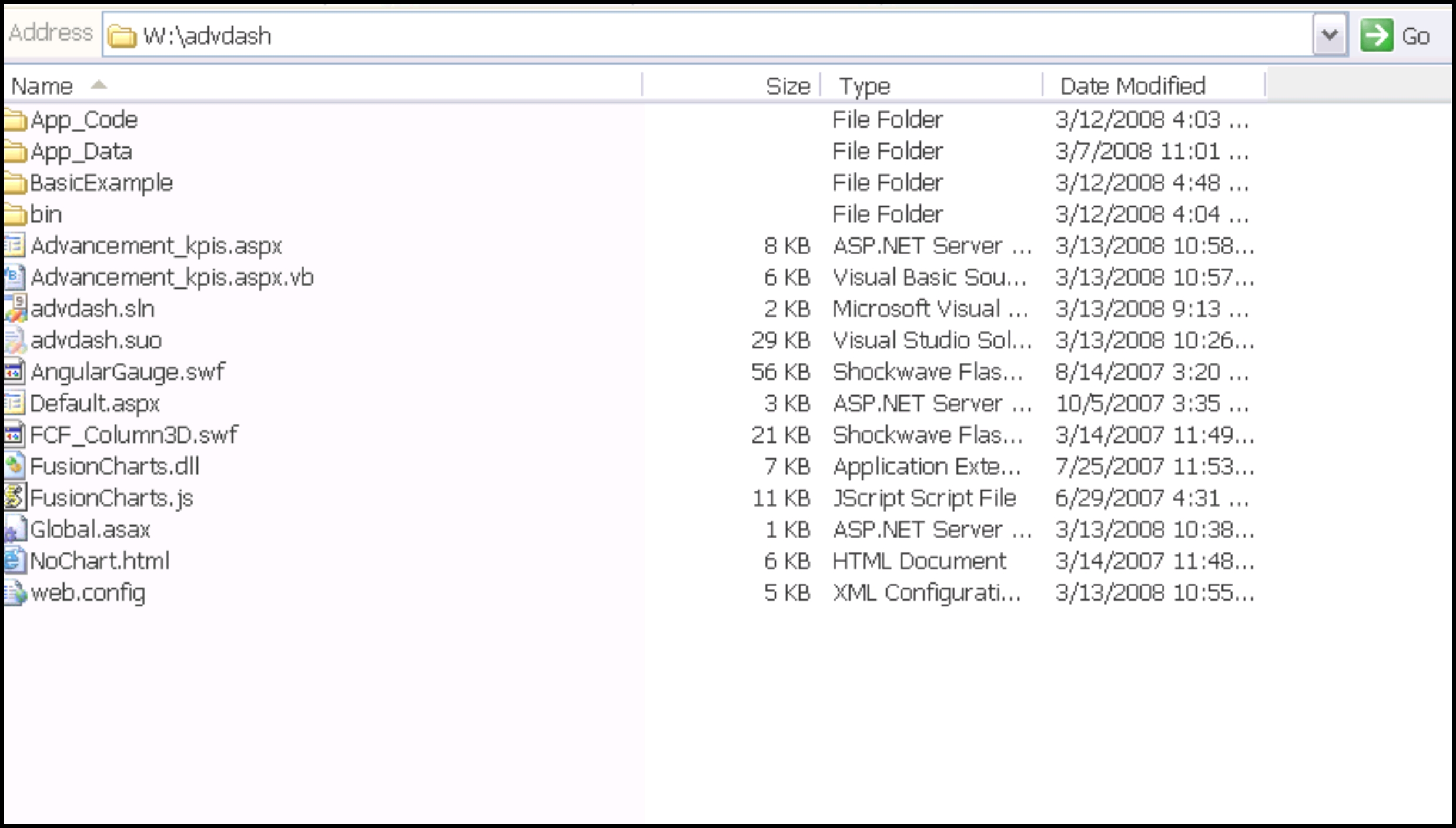Viewport: 1456px width, 828px height.
Task: Click the App_Code folder icon
Action: click(x=15, y=120)
